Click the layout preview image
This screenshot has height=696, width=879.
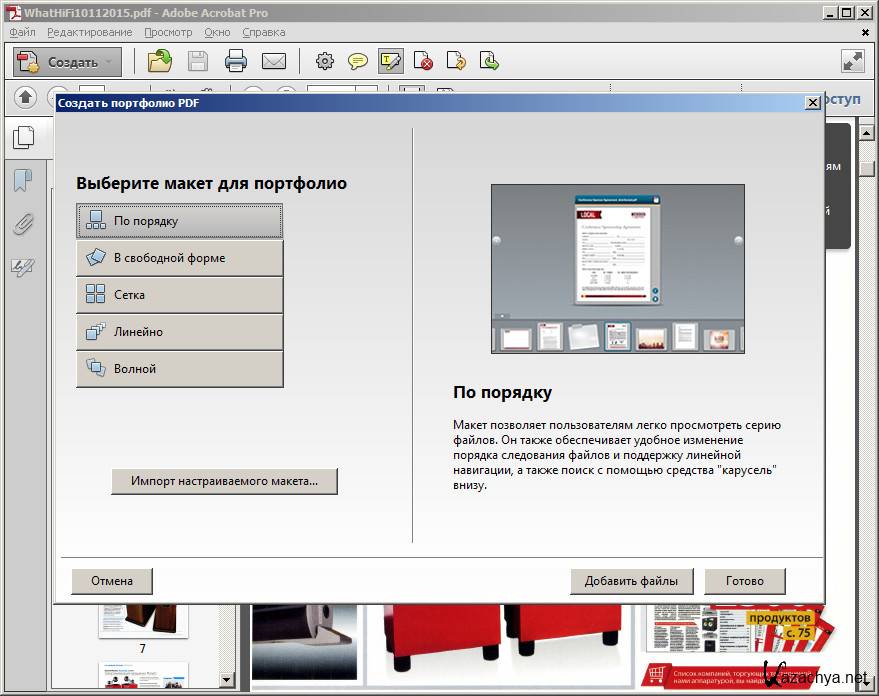617,268
